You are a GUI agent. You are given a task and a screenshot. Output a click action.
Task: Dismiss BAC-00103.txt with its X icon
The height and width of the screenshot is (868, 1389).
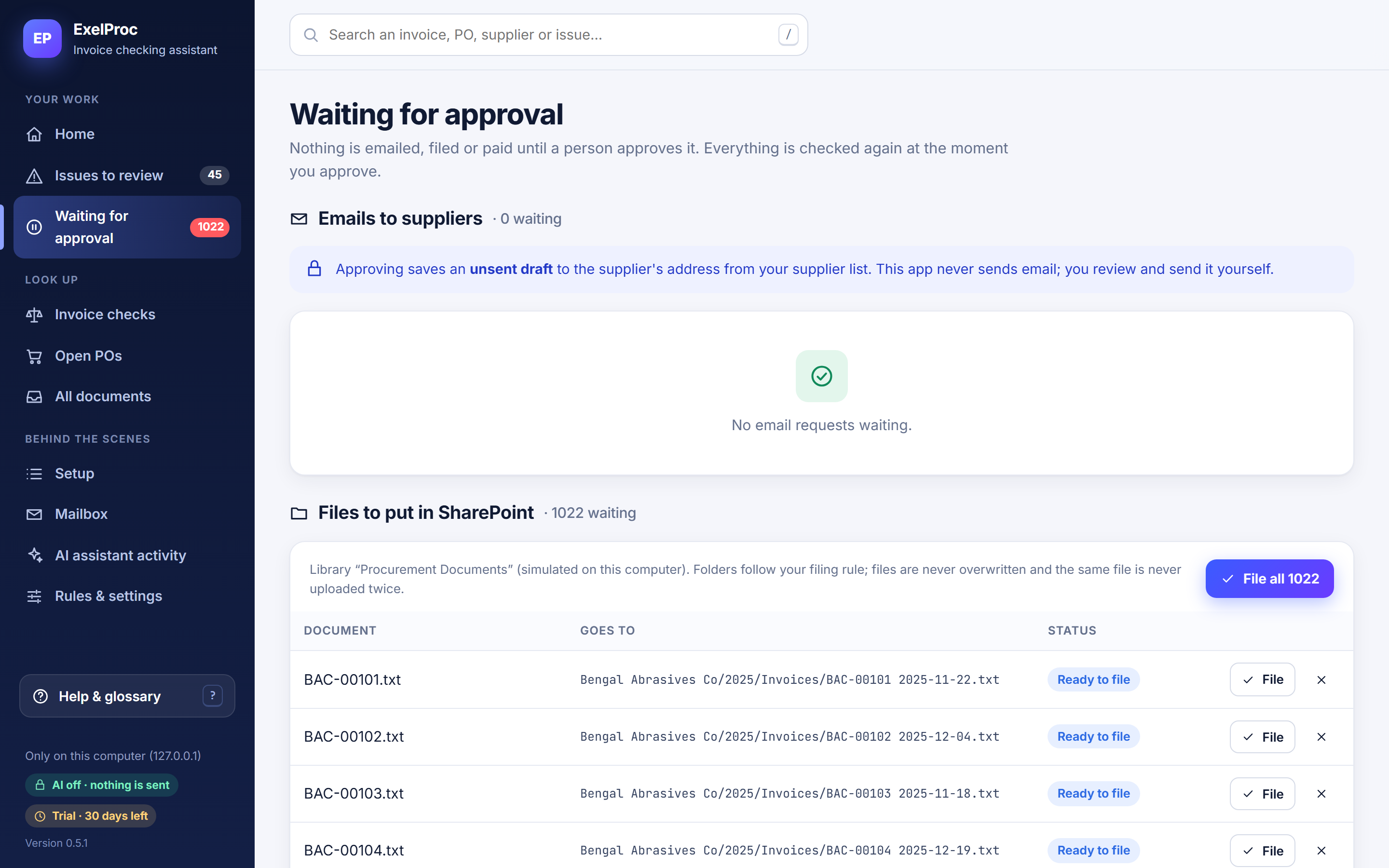tap(1321, 793)
